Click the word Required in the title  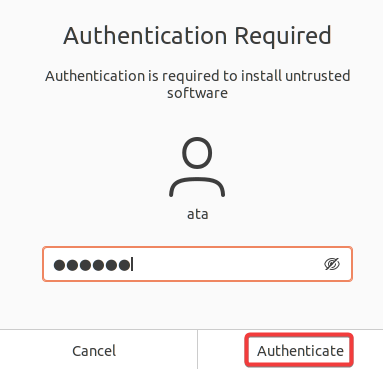[283, 35]
